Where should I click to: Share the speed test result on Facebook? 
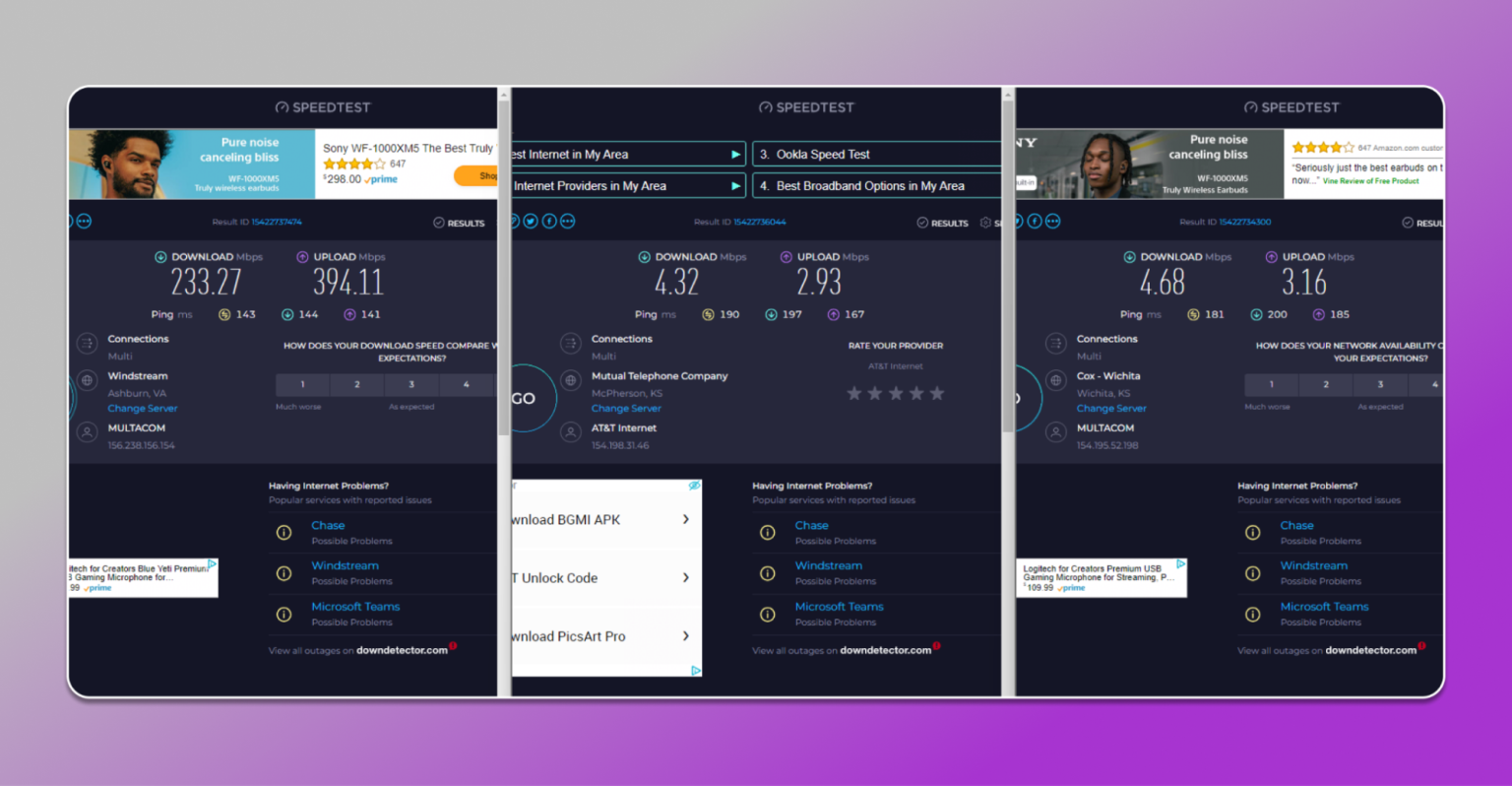pos(548,221)
